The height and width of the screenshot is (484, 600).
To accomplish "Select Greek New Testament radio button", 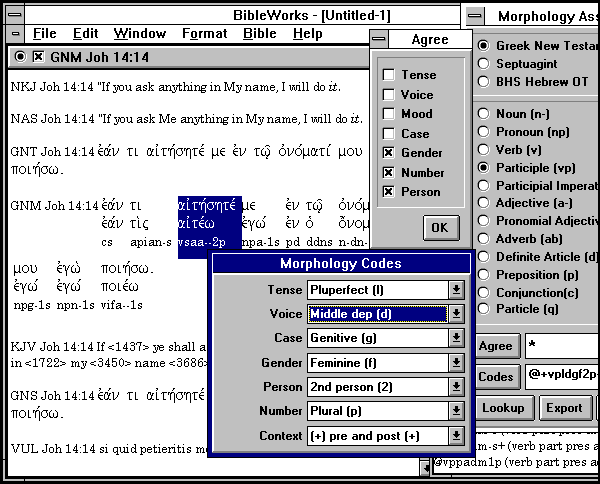I will point(484,46).
